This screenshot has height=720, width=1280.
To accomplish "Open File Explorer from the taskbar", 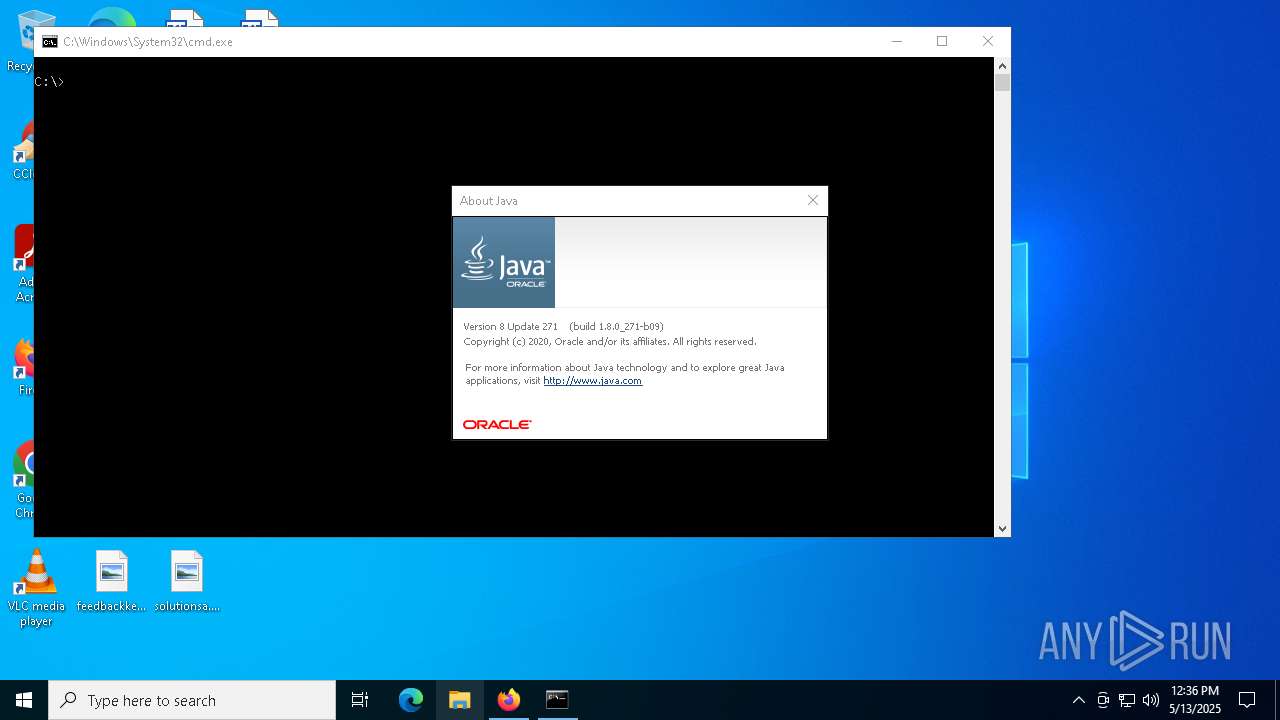I will pos(460,700).
